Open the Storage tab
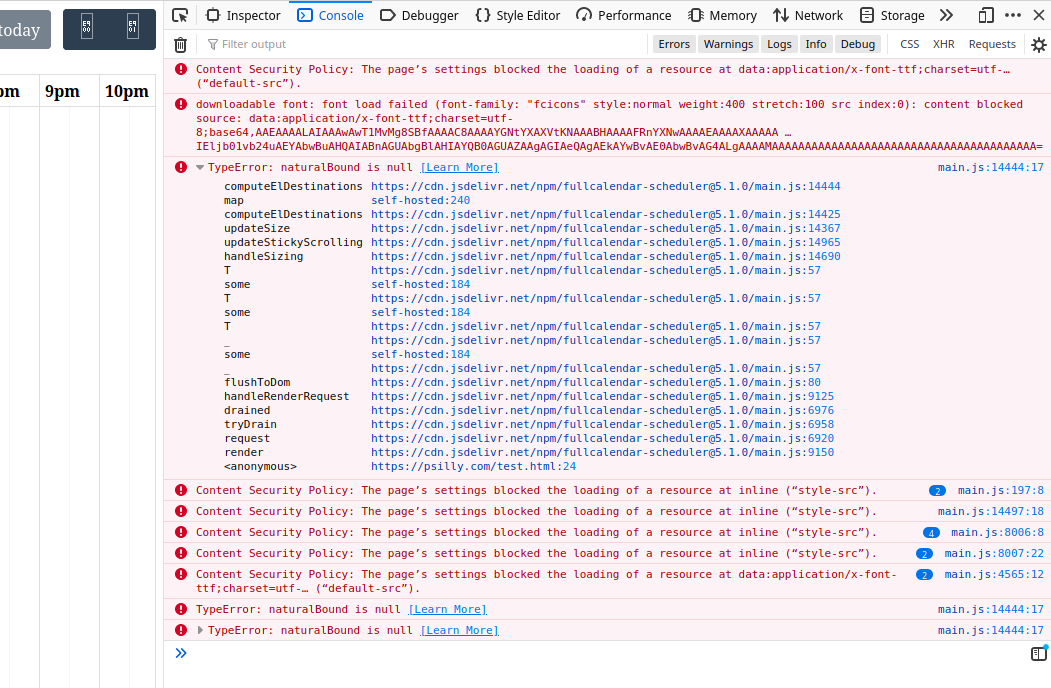 coord(892,15)
